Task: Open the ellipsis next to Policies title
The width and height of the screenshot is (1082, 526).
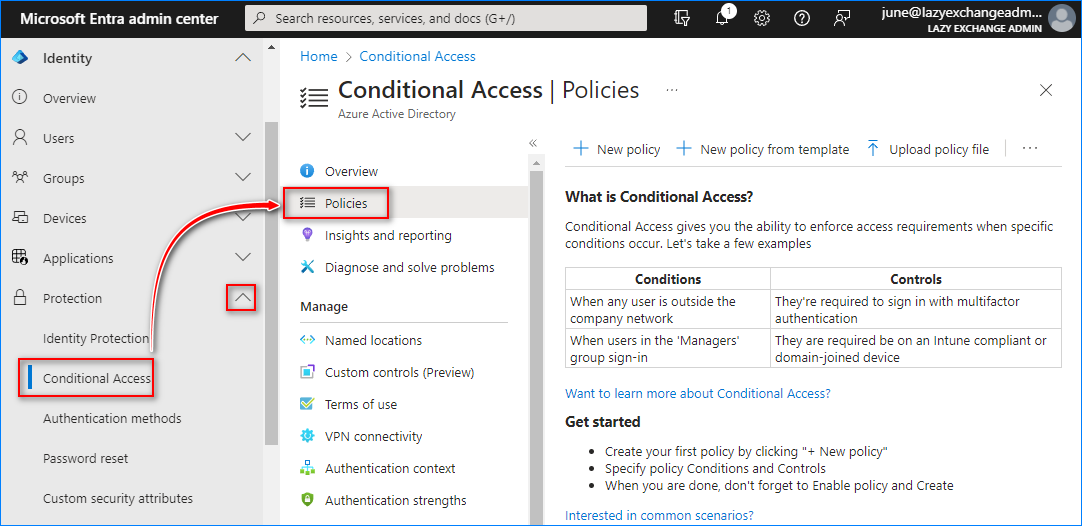Action: (x=672, y=90)
